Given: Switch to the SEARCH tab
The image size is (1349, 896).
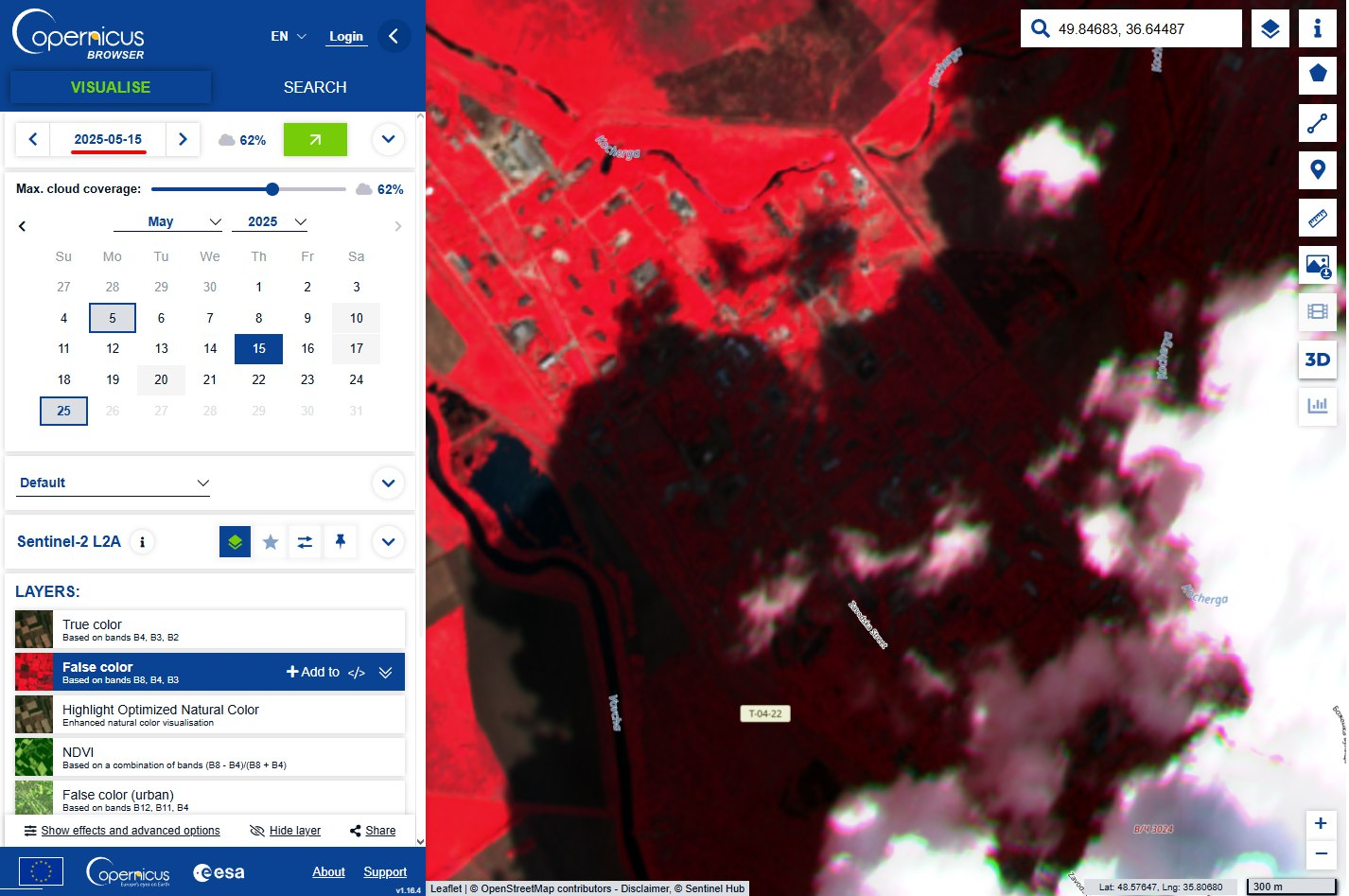Looking at the screenshot, I should [x=315, y=87].
